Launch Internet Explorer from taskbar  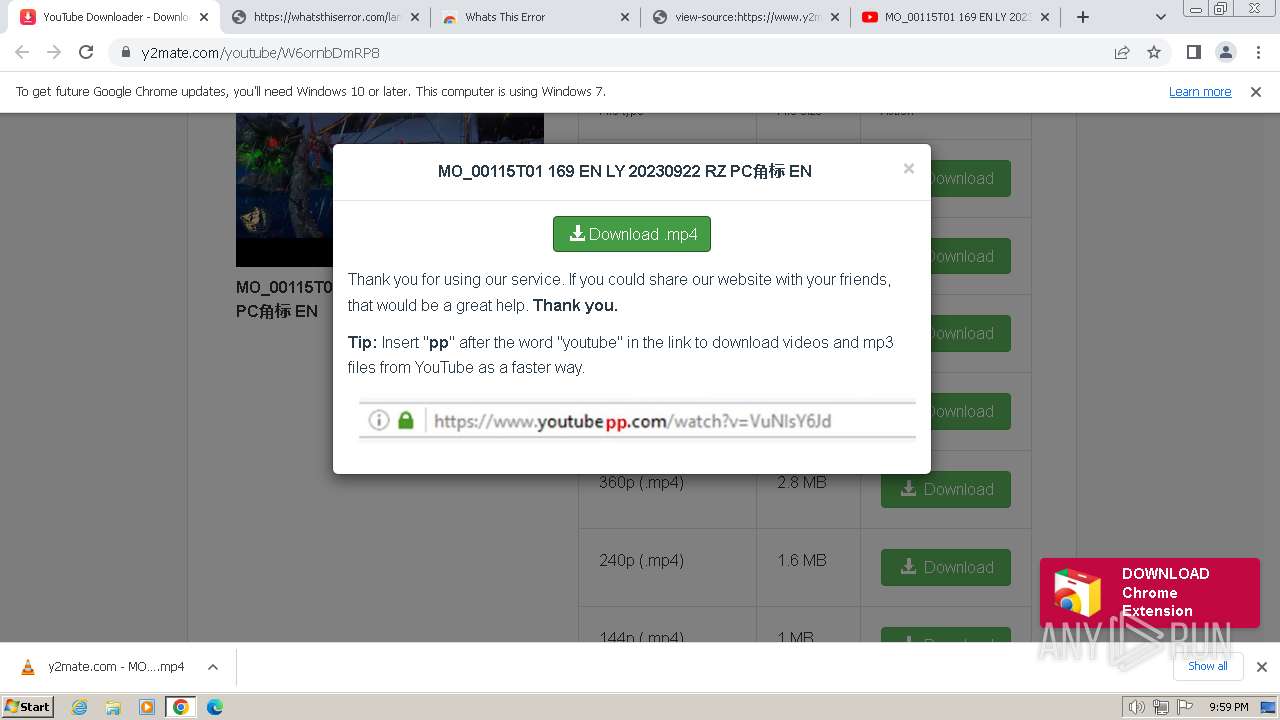pyautogui.click(x=79, y=707)
